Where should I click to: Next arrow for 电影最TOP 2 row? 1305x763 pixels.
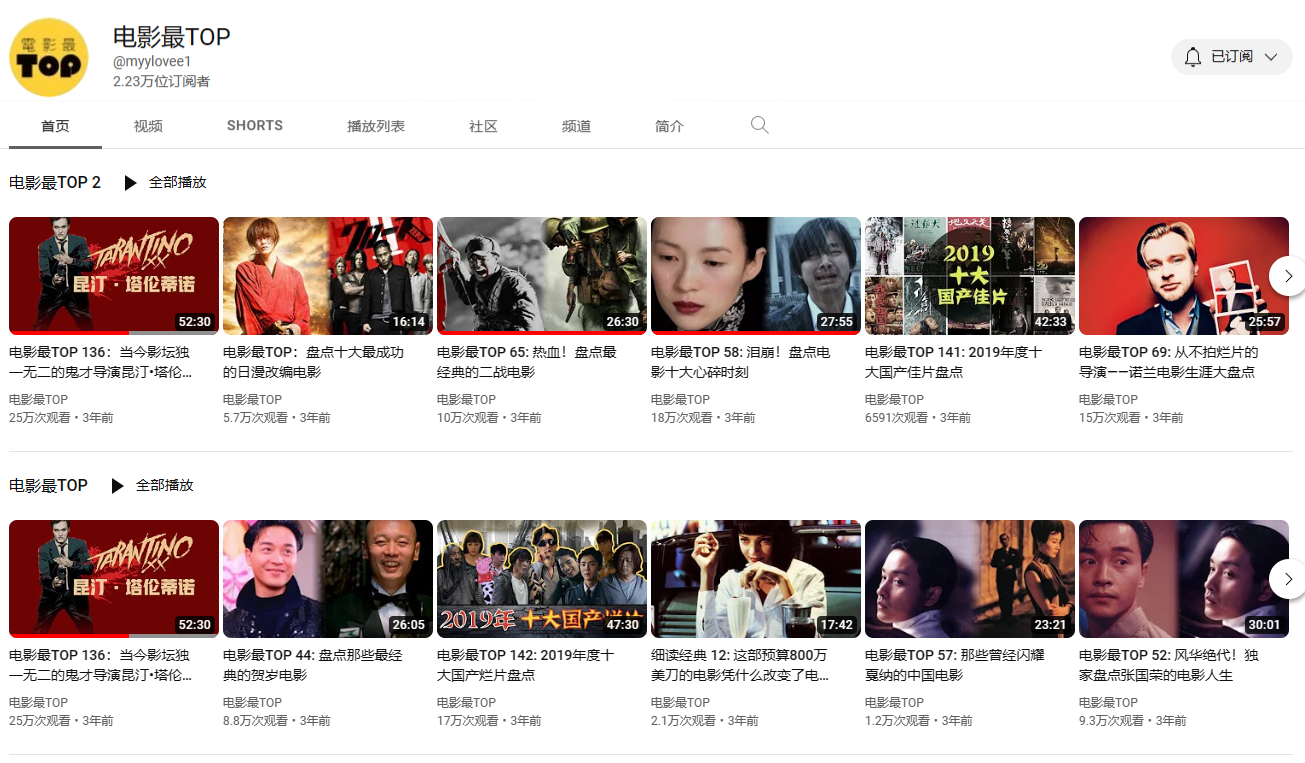tap(1288, 276)
